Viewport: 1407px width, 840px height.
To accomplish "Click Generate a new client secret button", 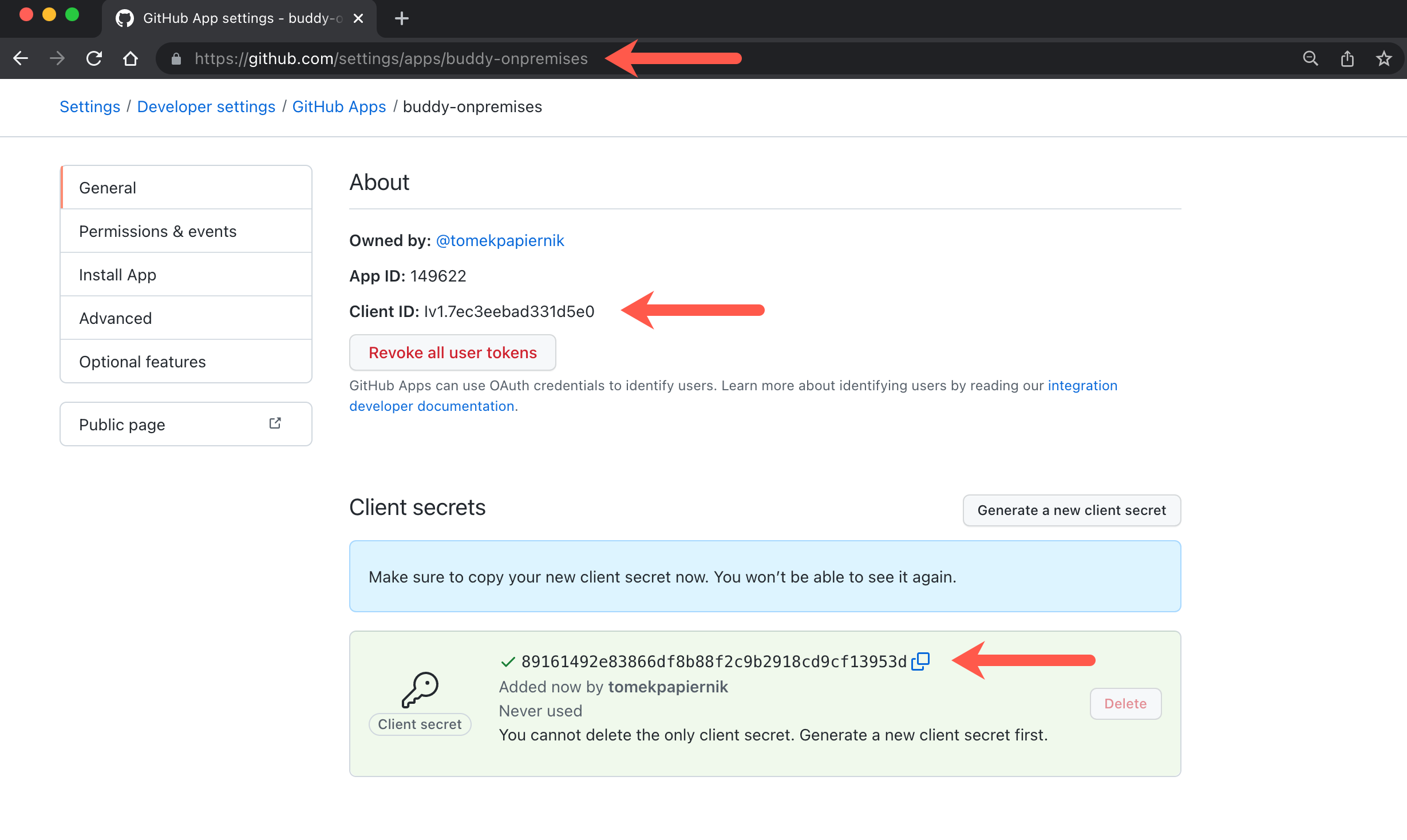I will click(1071, 510).
